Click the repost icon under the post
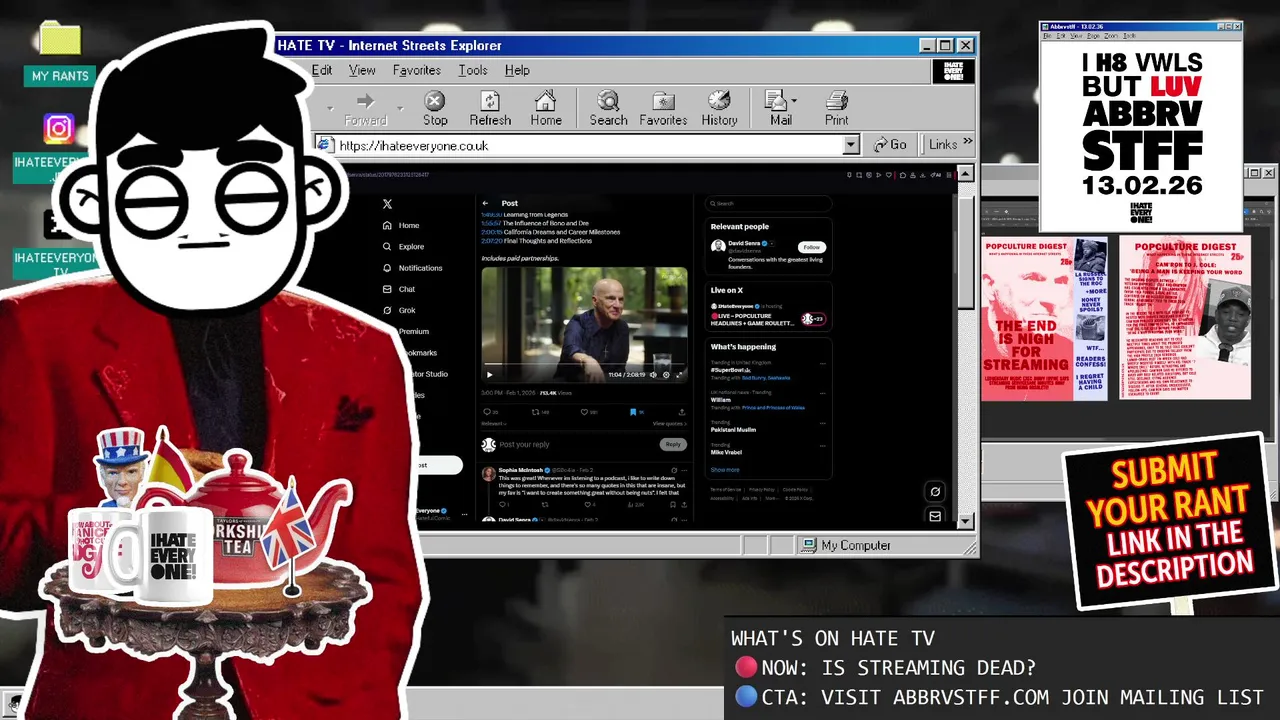 pyautogui.click(x=535, y=412)
